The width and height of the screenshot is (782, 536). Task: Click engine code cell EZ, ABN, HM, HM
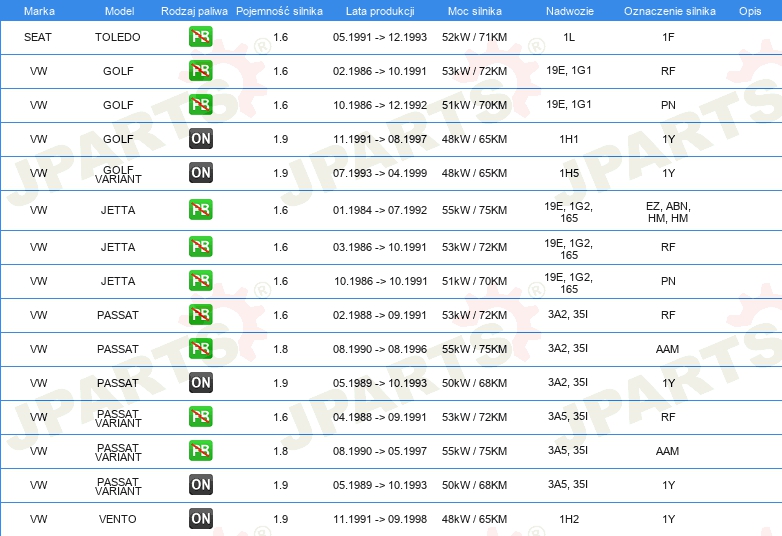(x=668, y=212)
